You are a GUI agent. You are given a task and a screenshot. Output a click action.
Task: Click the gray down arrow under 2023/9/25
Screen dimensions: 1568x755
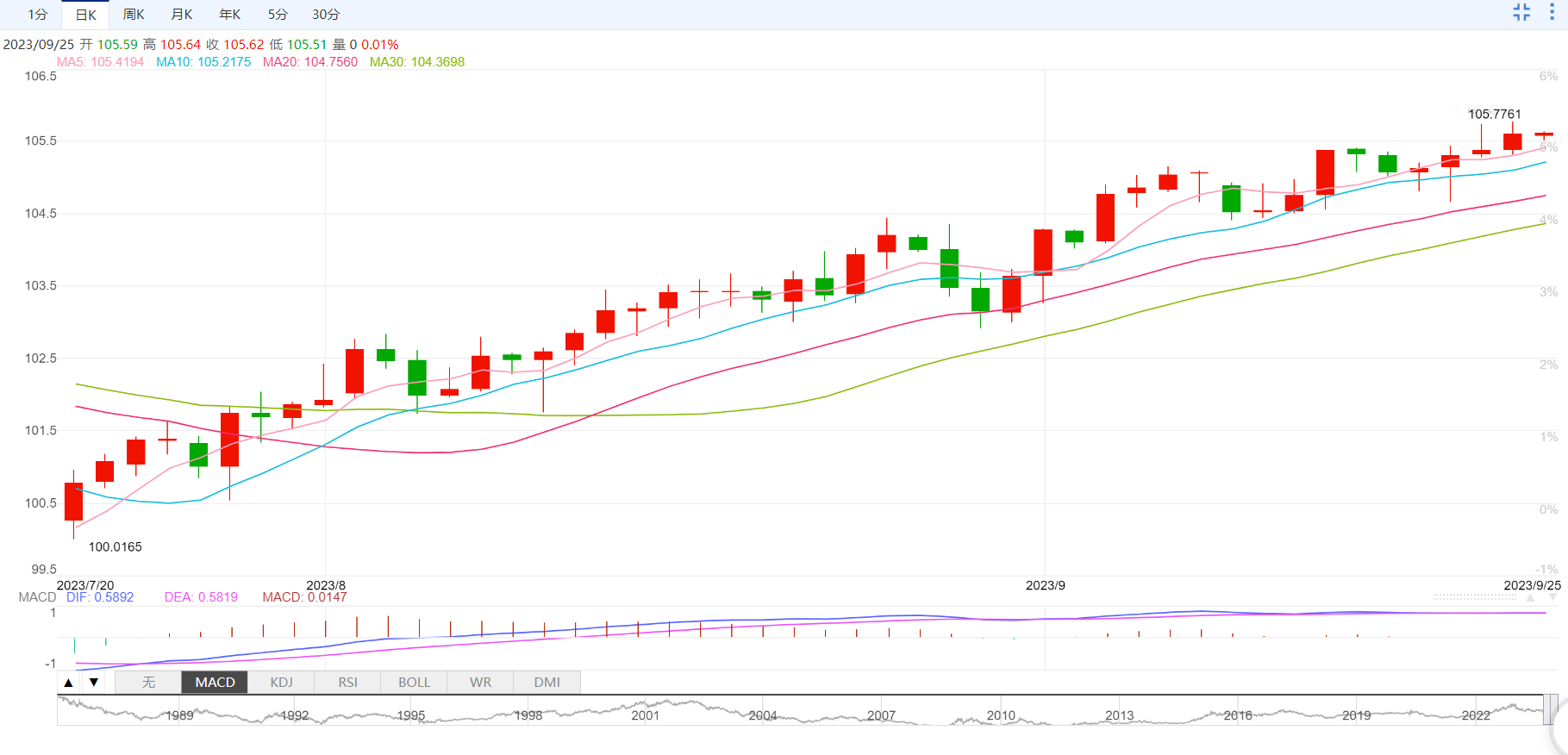coord(1553,597)
